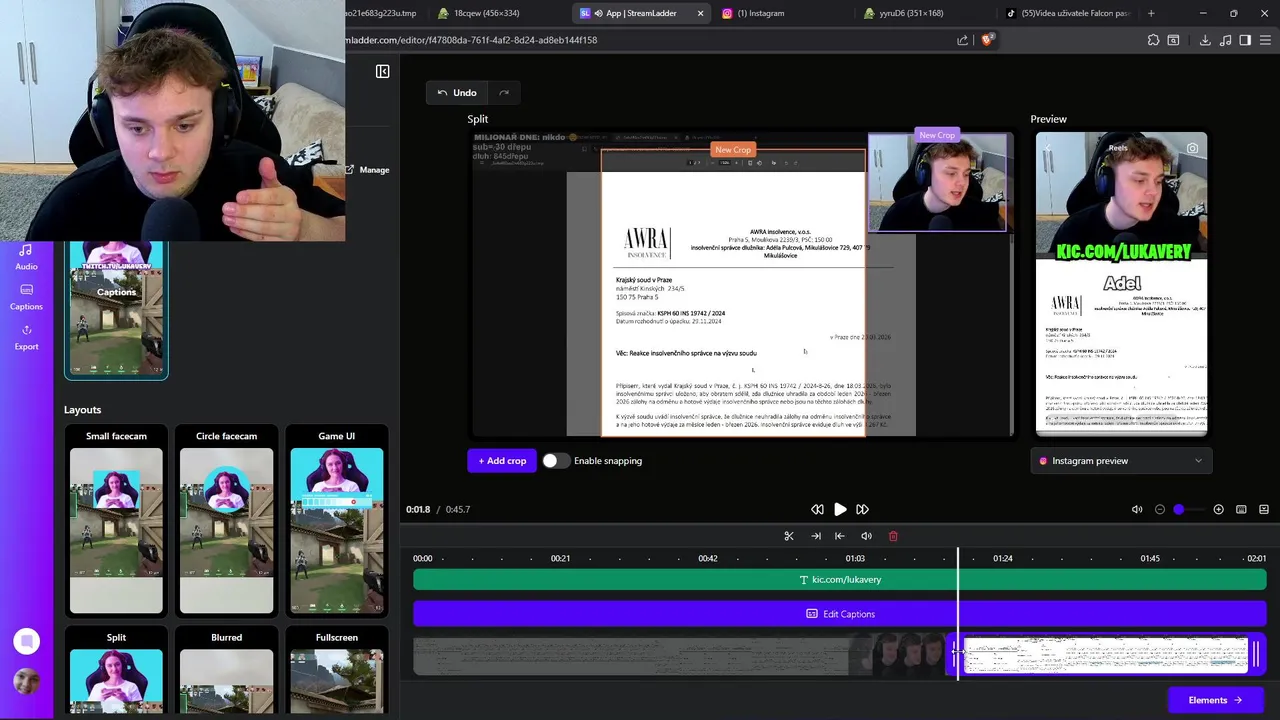Image resolution: width=1280 pixels, height=720 pixels.
Task: Select the Circle facecam layout
Action: click(x=226, y=521)
